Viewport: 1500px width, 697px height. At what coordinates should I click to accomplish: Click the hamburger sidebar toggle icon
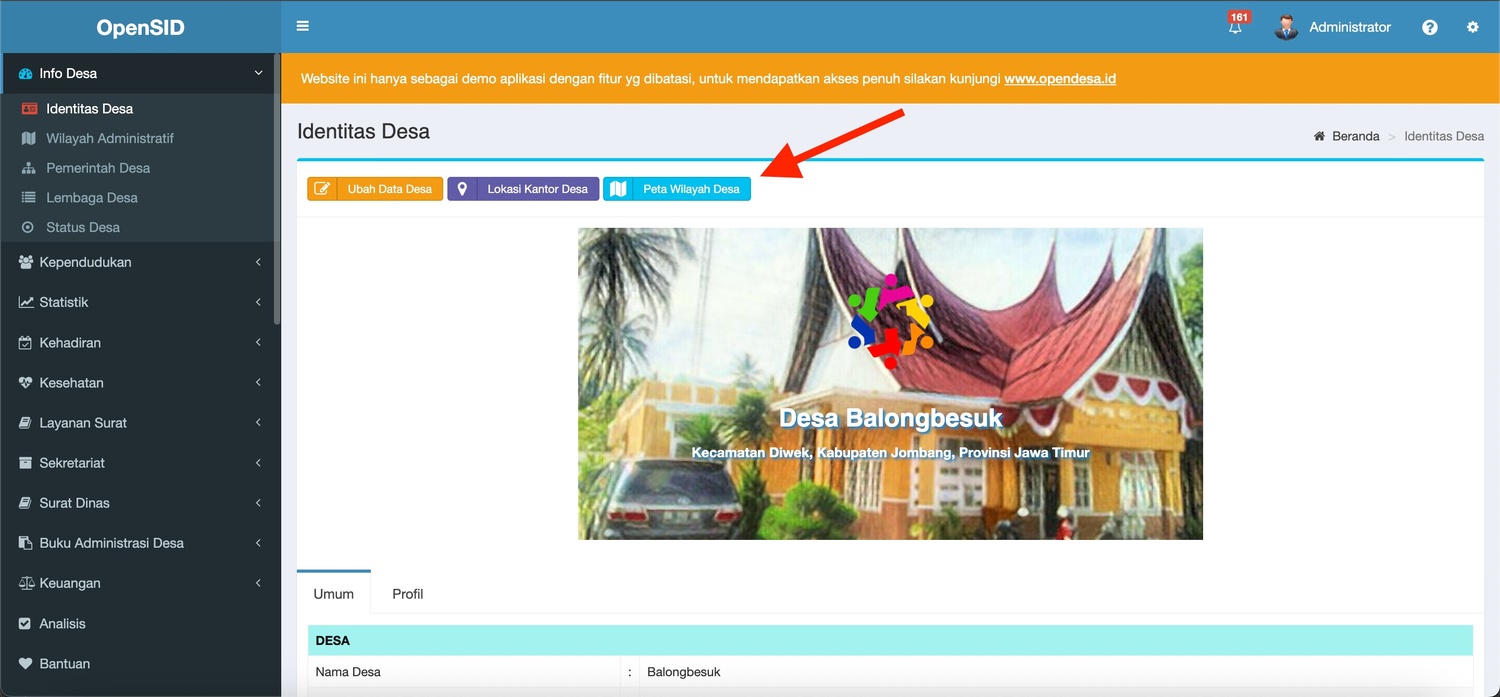tap(303, 26)
